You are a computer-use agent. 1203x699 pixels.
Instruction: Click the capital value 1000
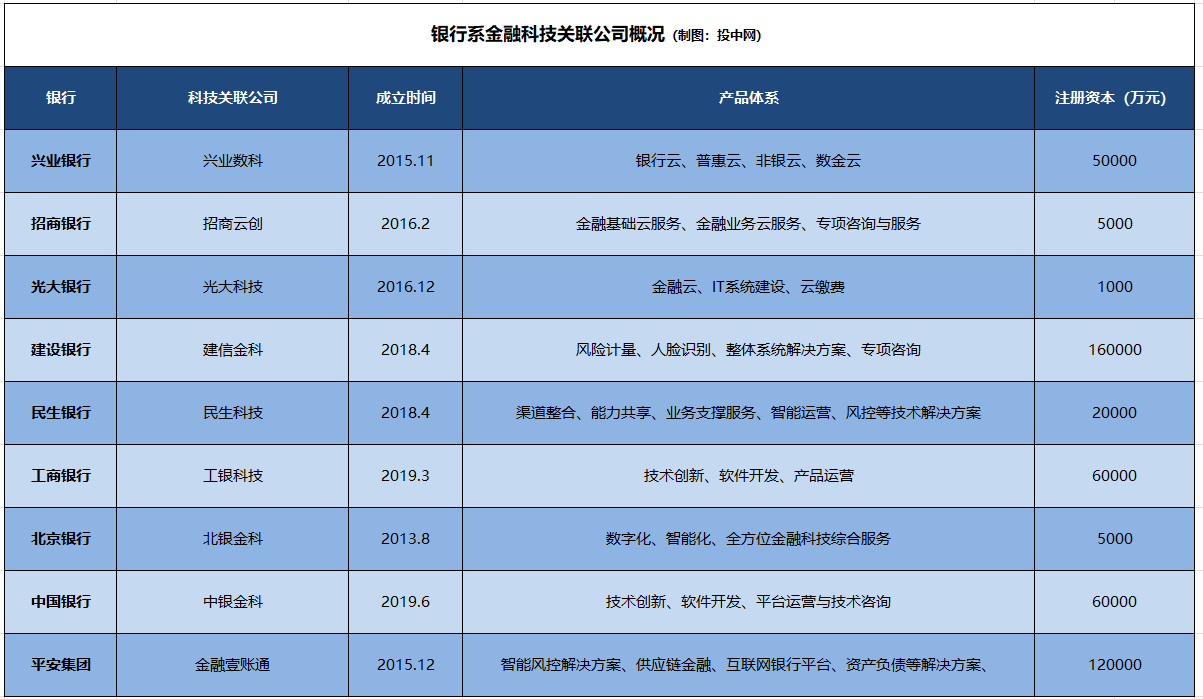(1115, 287)
